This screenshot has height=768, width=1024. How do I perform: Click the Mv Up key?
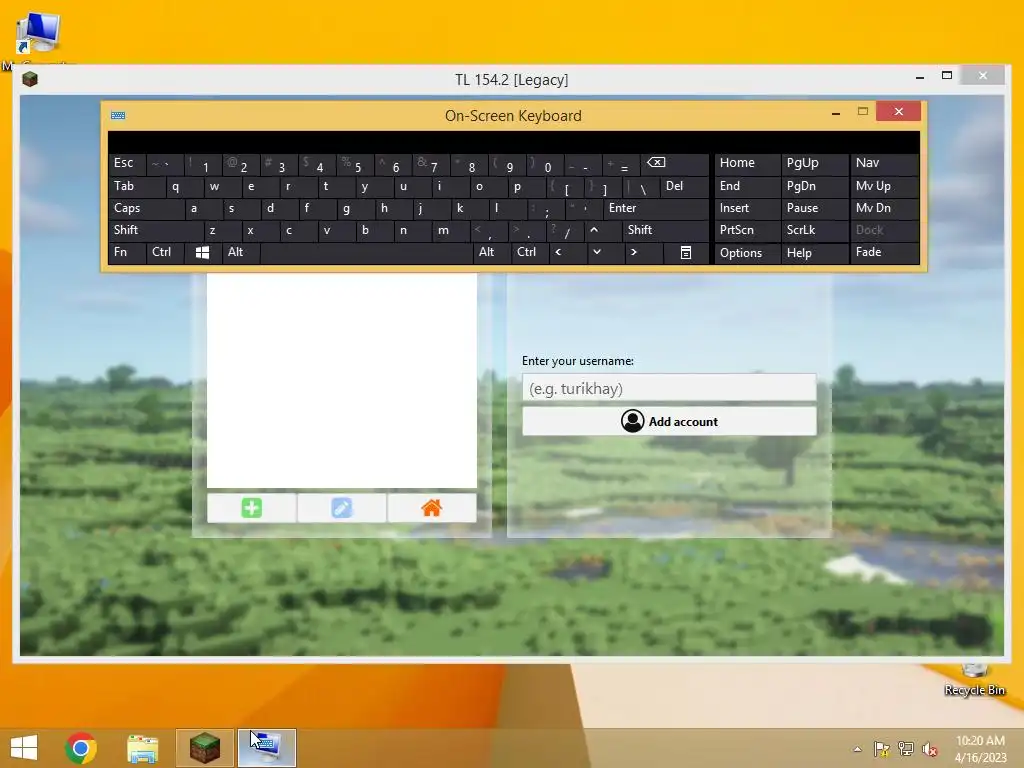point(884,187)
